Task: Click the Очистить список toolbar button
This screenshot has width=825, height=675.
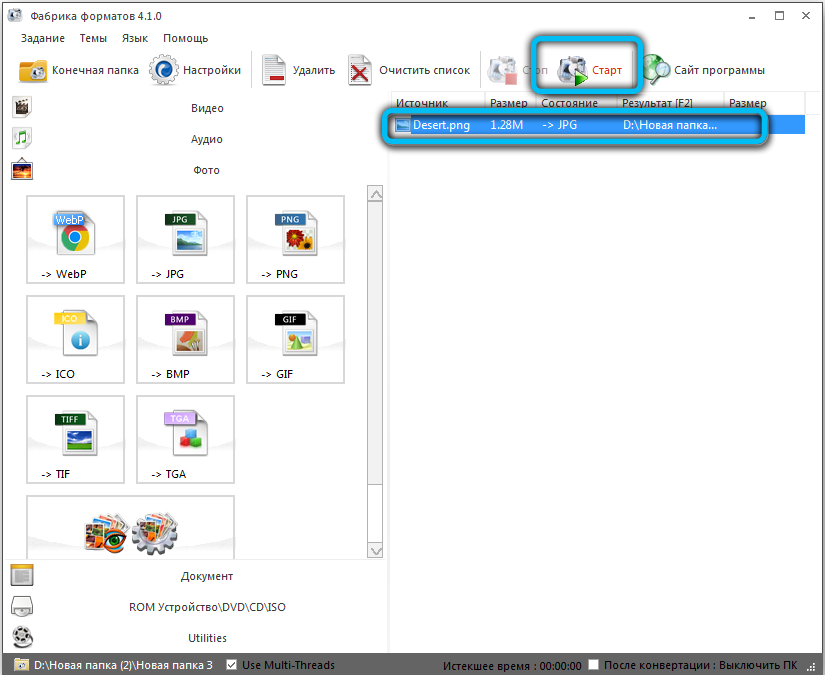Action: tap(409, 71)
